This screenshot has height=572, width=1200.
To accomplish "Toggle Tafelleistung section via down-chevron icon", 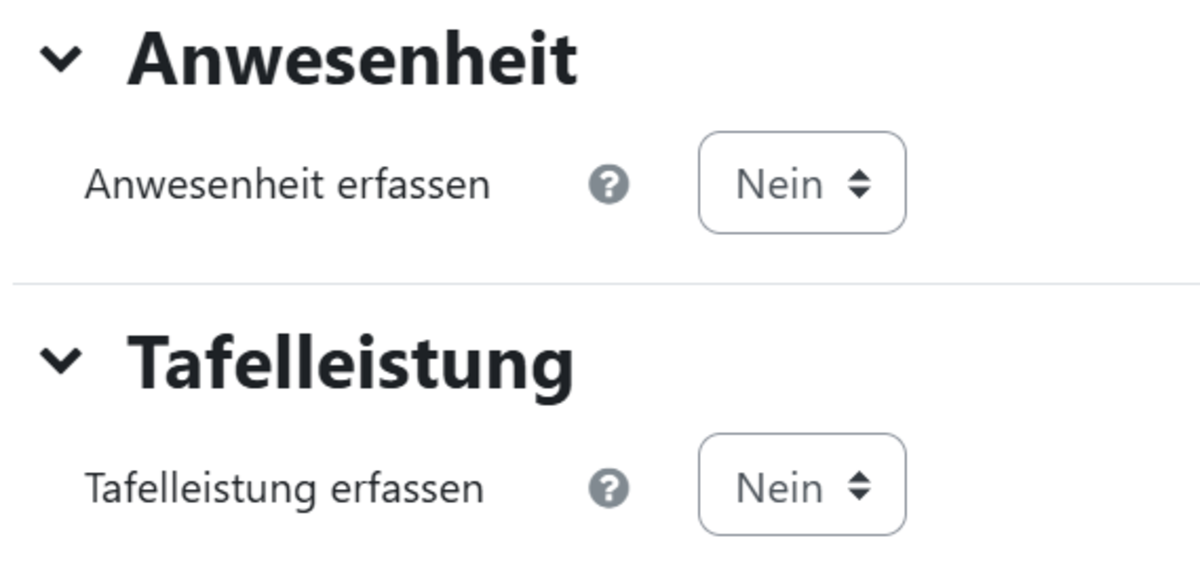I will (61, 360).
